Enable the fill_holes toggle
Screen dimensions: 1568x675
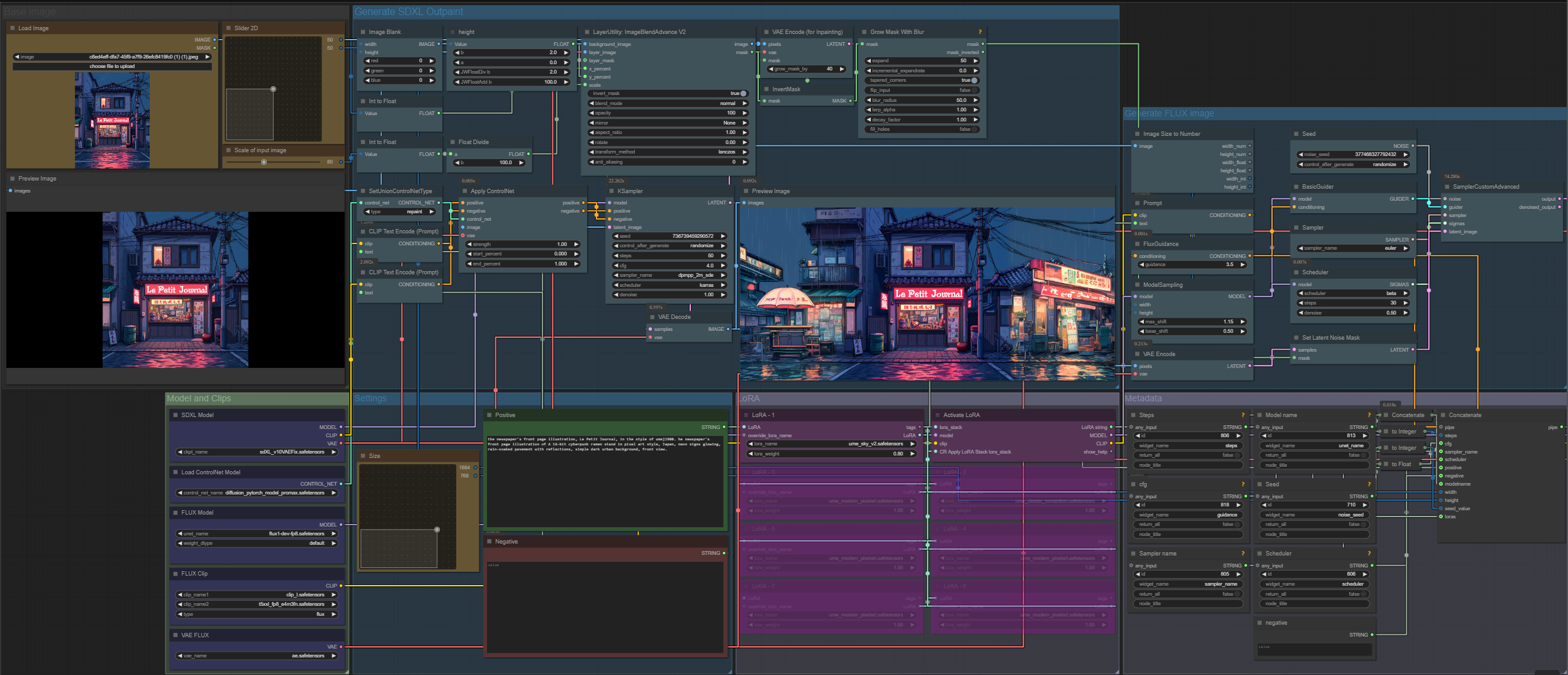click(974, 130)
